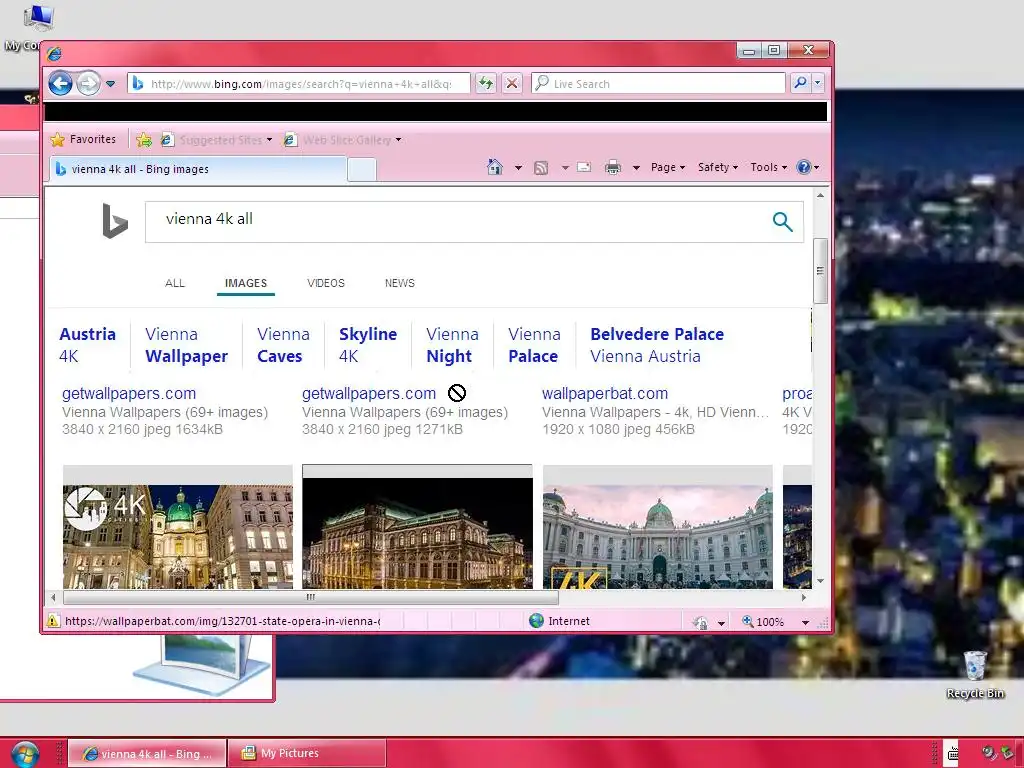Add to Favorites bar star icon
The height and width of the screenshot is (768, 1024).
pos(144,140)
